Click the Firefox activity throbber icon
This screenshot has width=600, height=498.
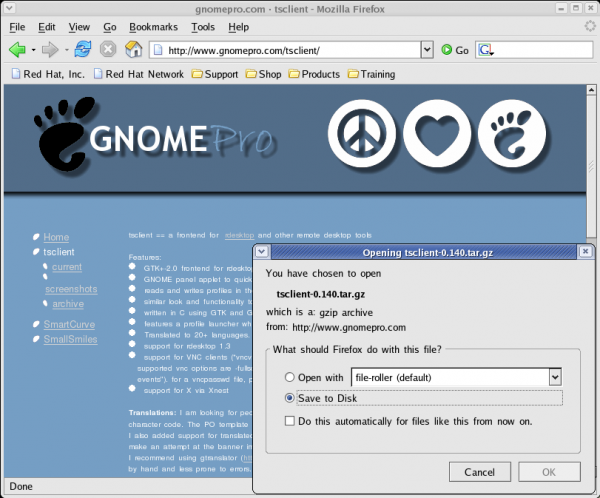click(590, 26)
